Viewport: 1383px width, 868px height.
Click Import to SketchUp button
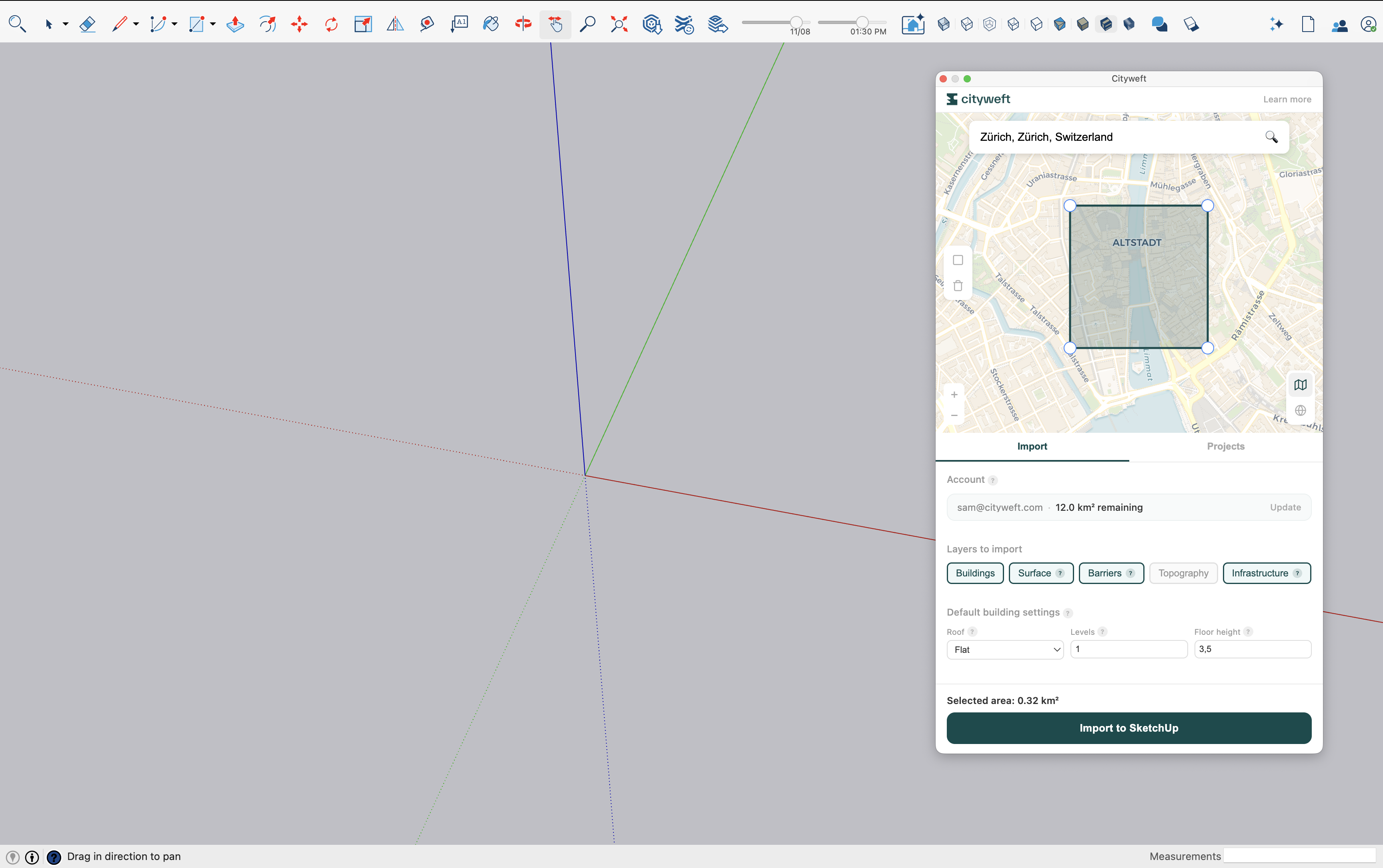[1128, 728]
